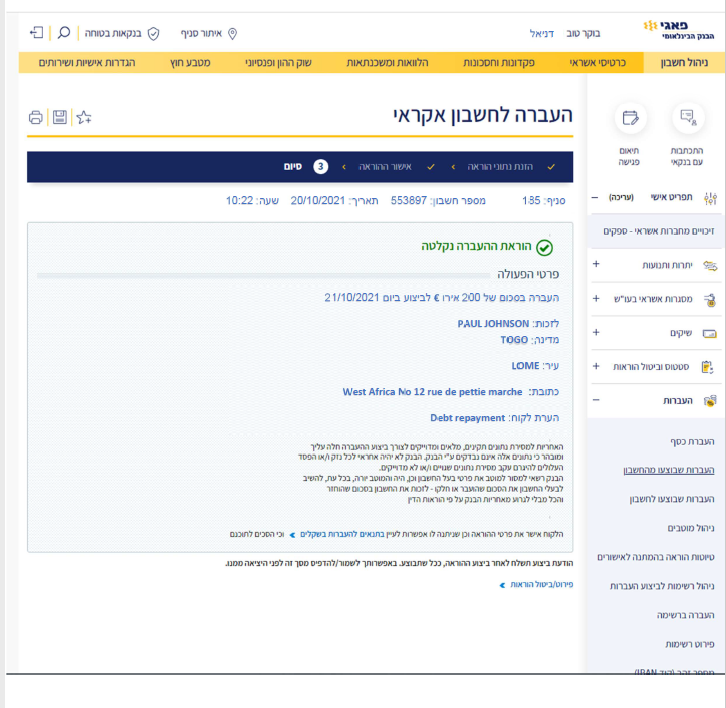Open the שוק ההון ופנסיוני menu
Screen dimensions: 726x708
click(x=278, y=63)
